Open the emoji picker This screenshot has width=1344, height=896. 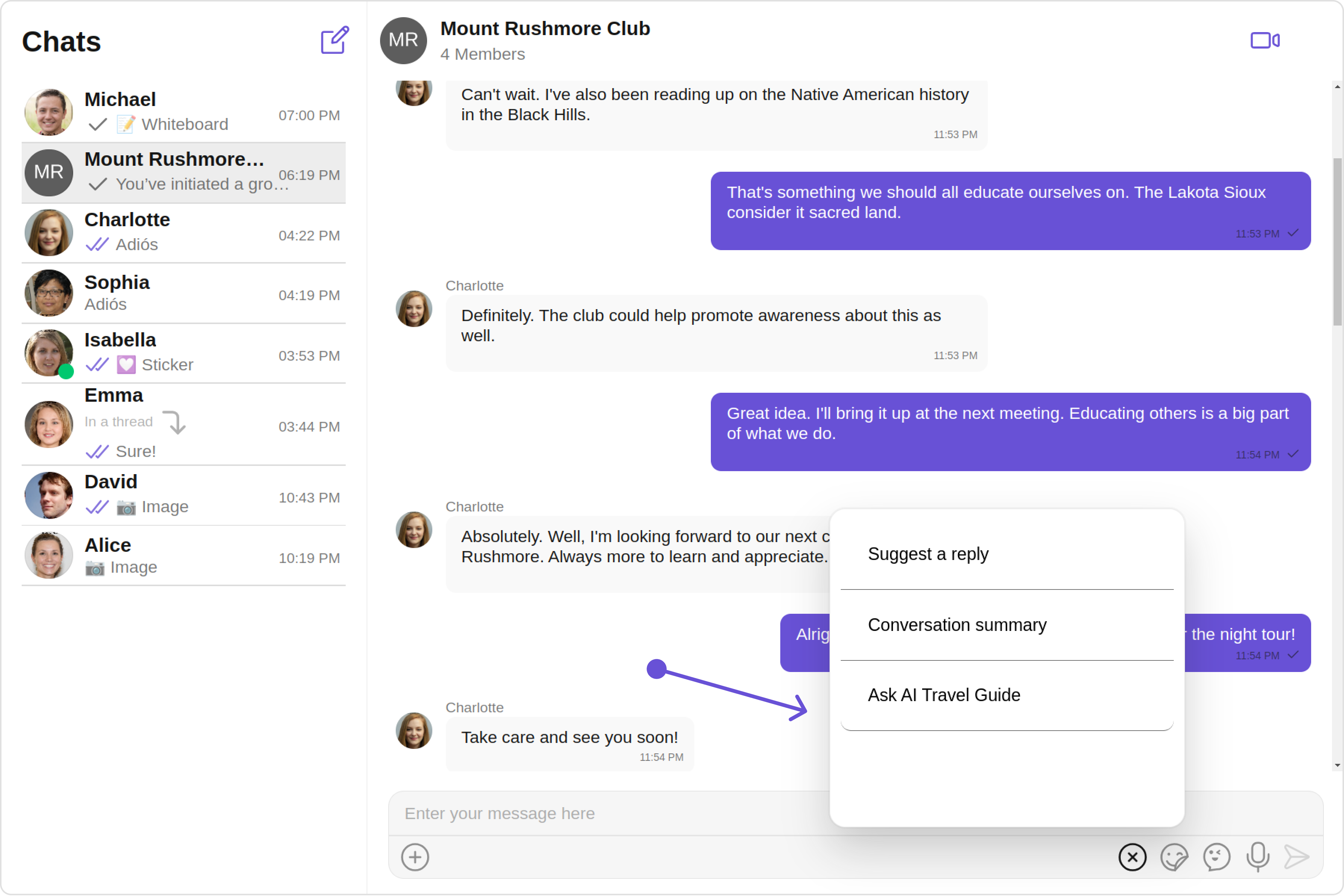pyautogui.click(x=1216, y=857)
